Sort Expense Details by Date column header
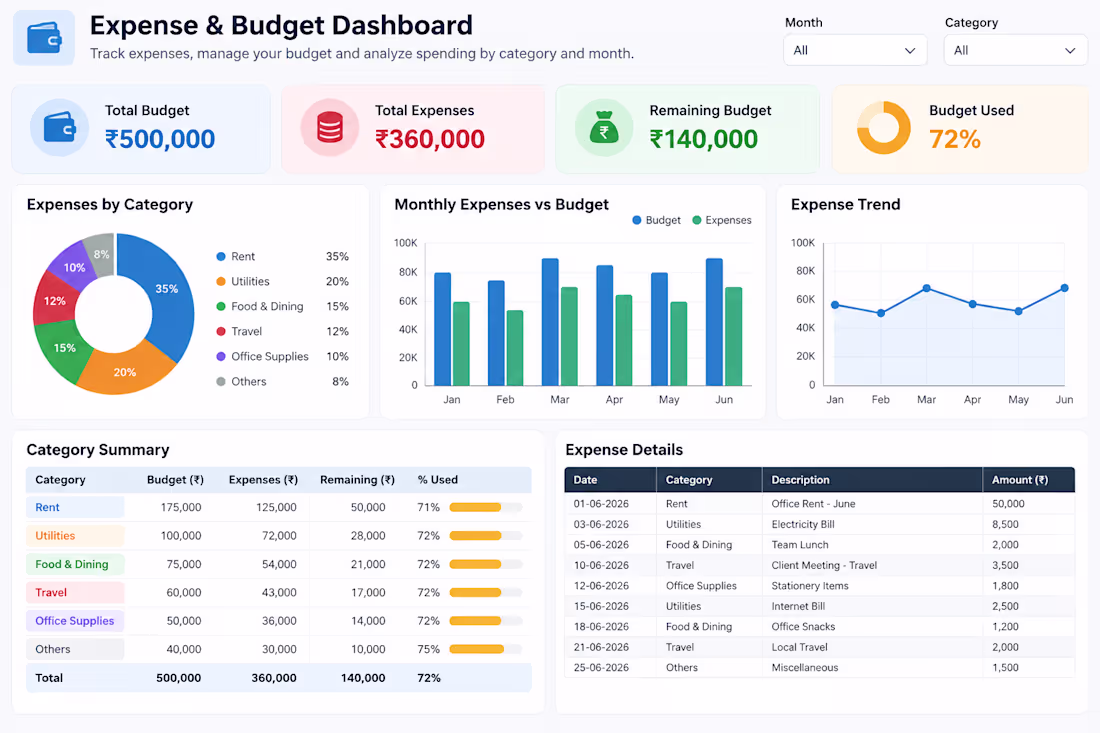1100x733 pixels. coord(610,480)
